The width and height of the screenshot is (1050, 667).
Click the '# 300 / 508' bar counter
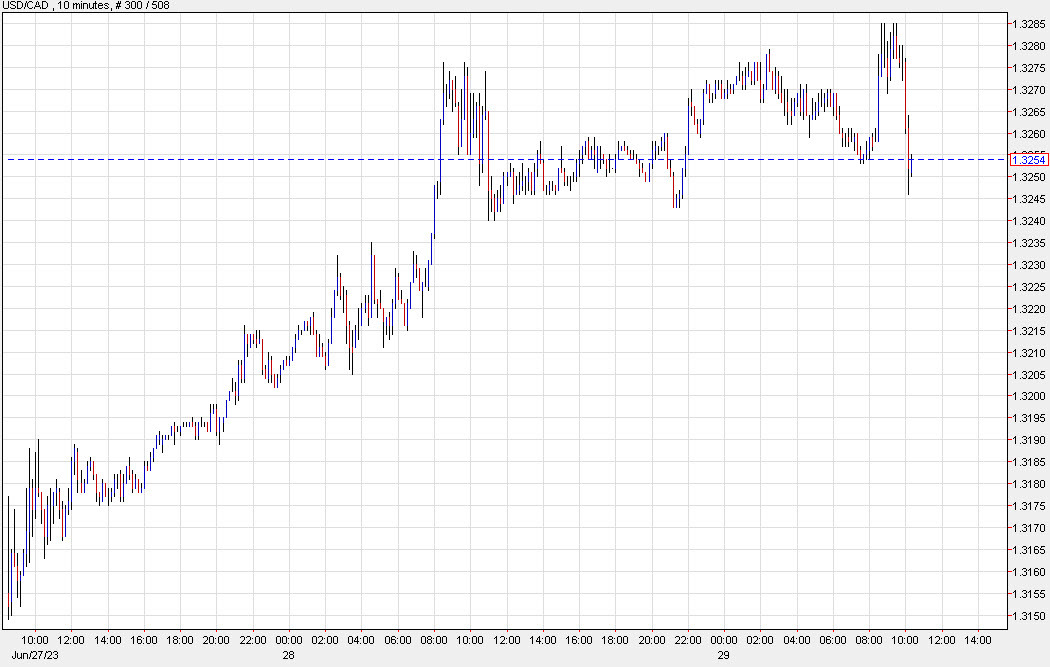pos(140,8)
